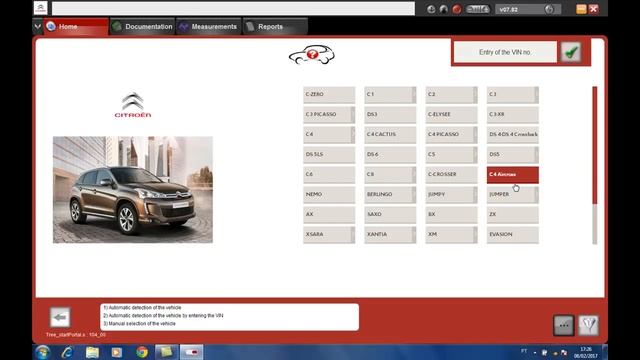Click the Citroën logo icon in the title bar
The width and height of the screenshot is (640, 360).
pos(40,8)
